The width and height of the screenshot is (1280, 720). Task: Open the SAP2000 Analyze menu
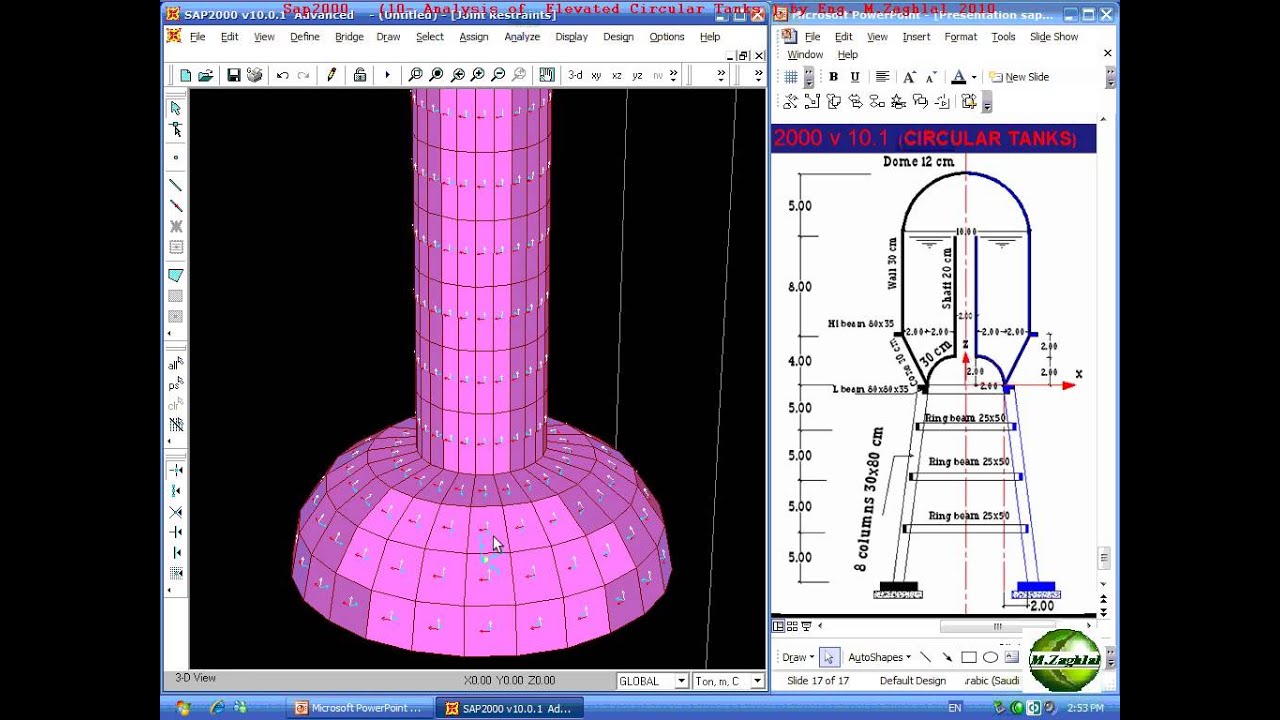522,37
